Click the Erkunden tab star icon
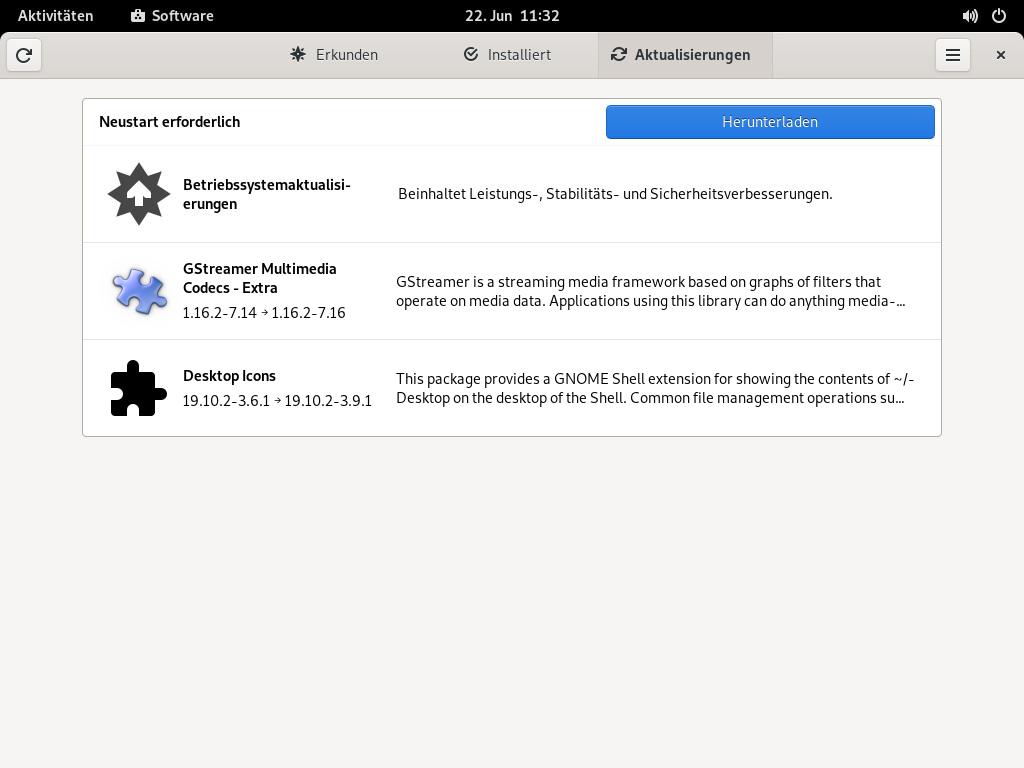This screenshot has height=768, width=1024. pyautogui.click(x=298, y=54)
